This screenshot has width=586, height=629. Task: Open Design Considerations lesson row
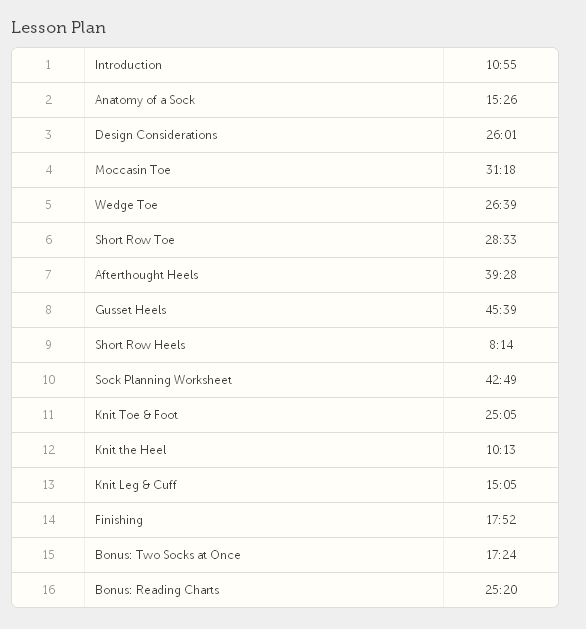pos(285,135)
